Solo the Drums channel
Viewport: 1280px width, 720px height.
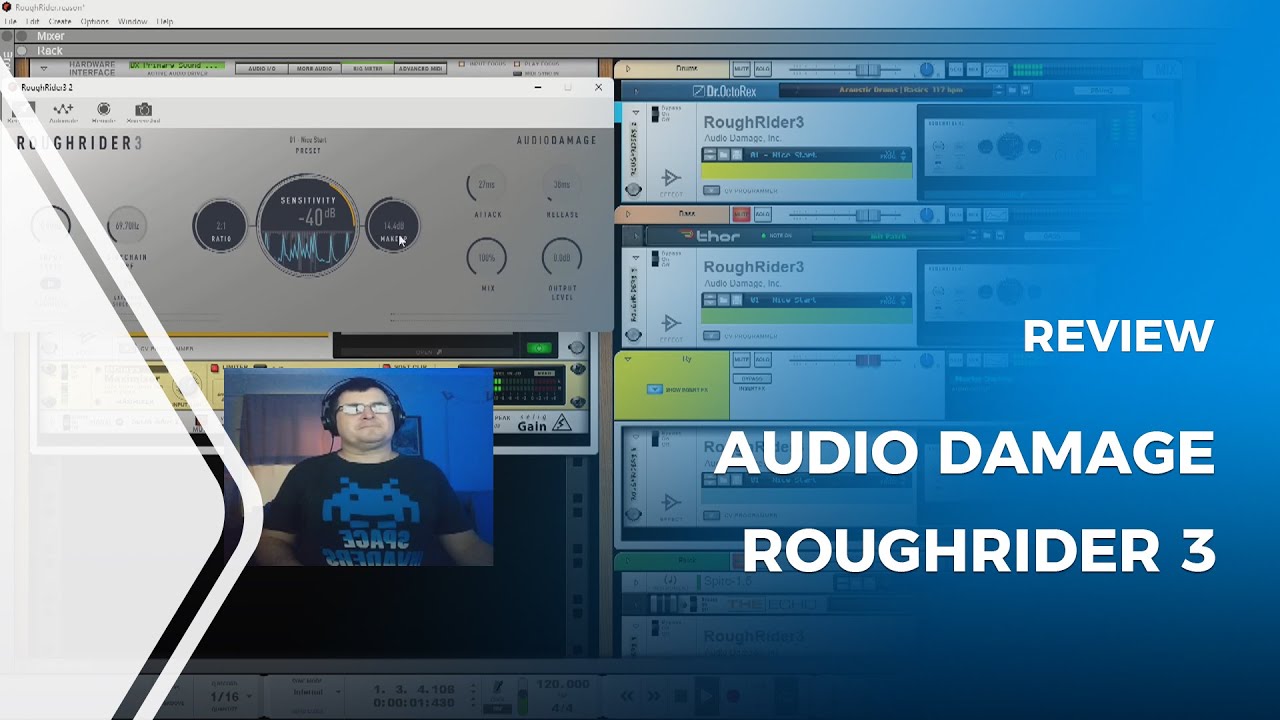[x=762, y=69]
